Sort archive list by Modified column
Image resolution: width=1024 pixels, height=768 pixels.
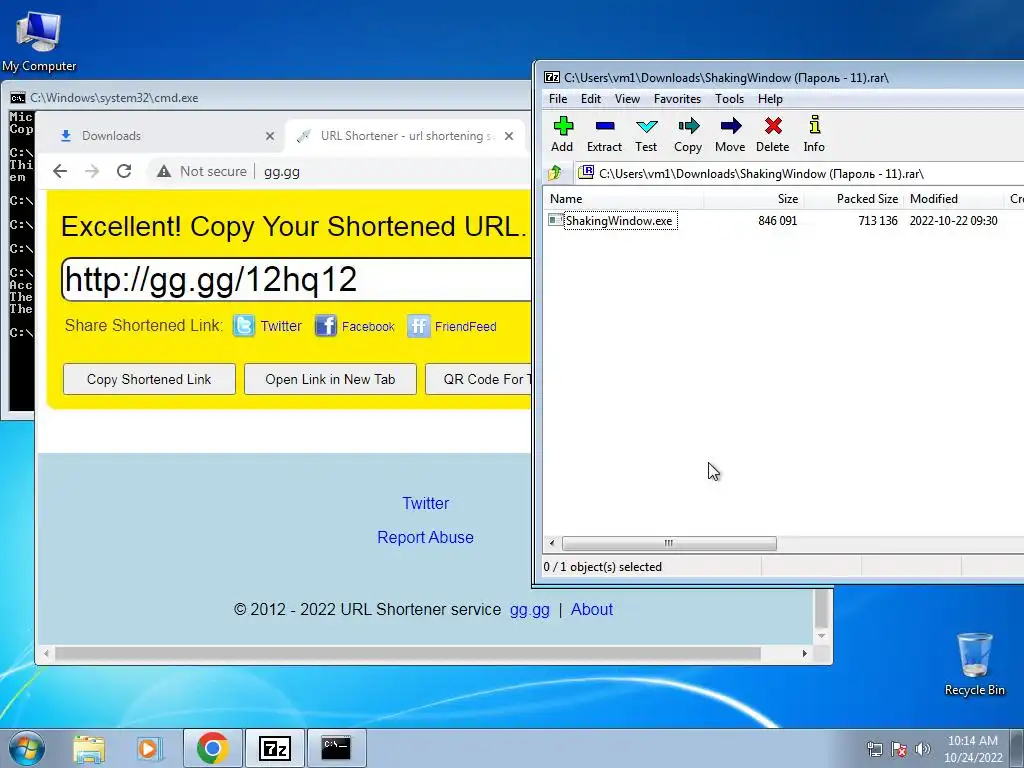[954, 199]
